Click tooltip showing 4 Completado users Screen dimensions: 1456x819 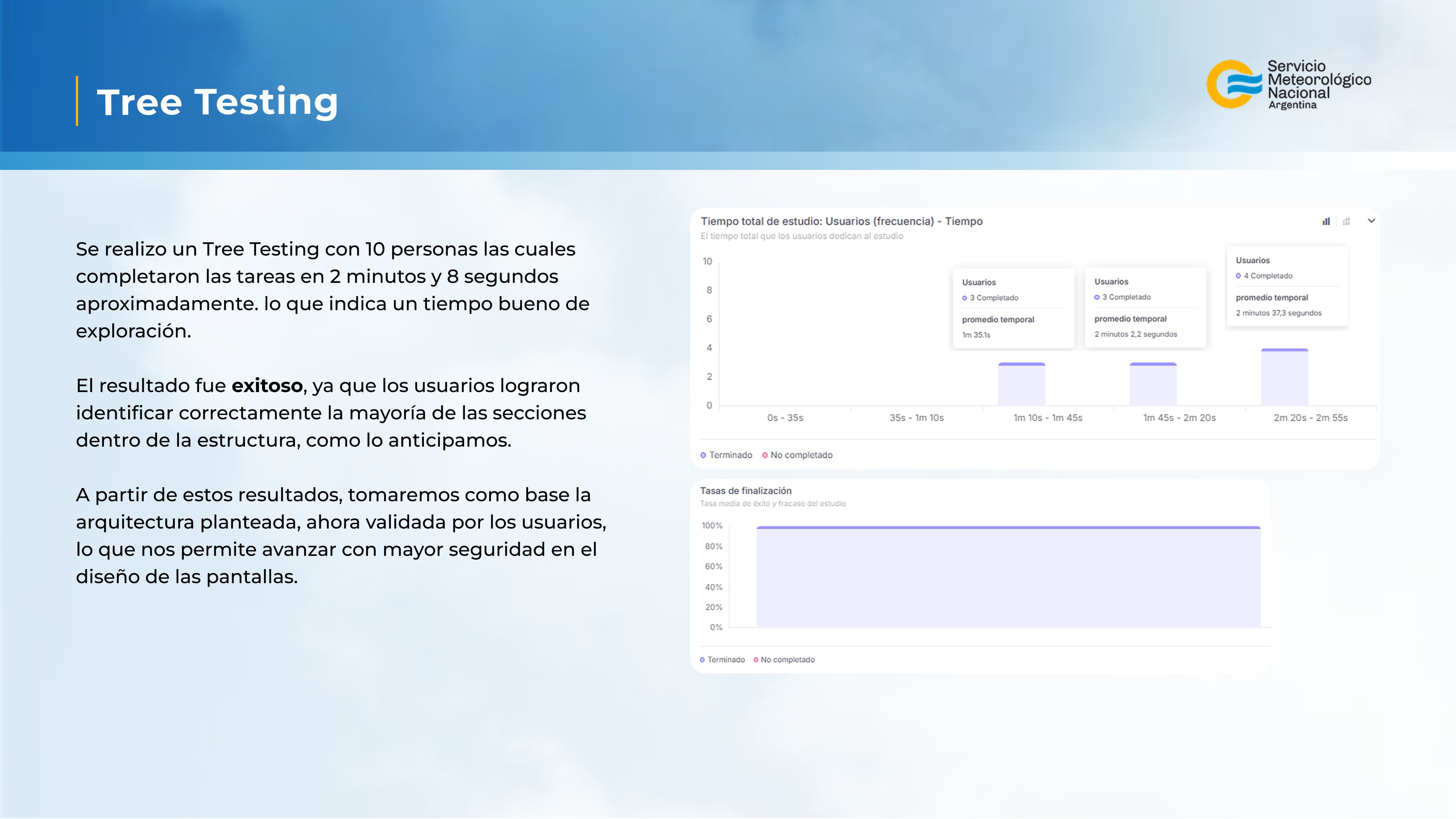pyautogui.click(x=1287, y=286)
